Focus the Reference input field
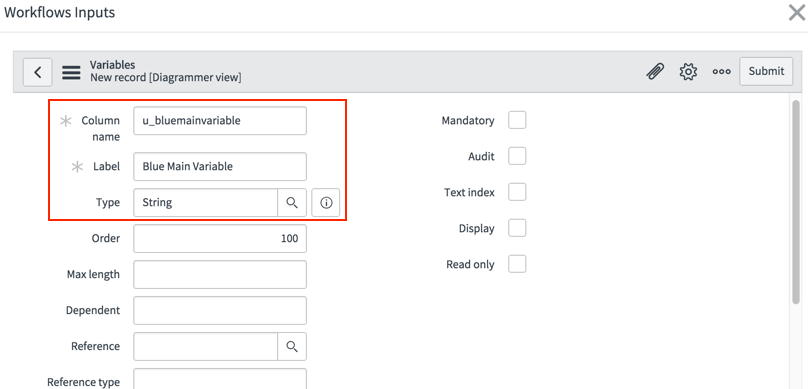 coord(206,346)
